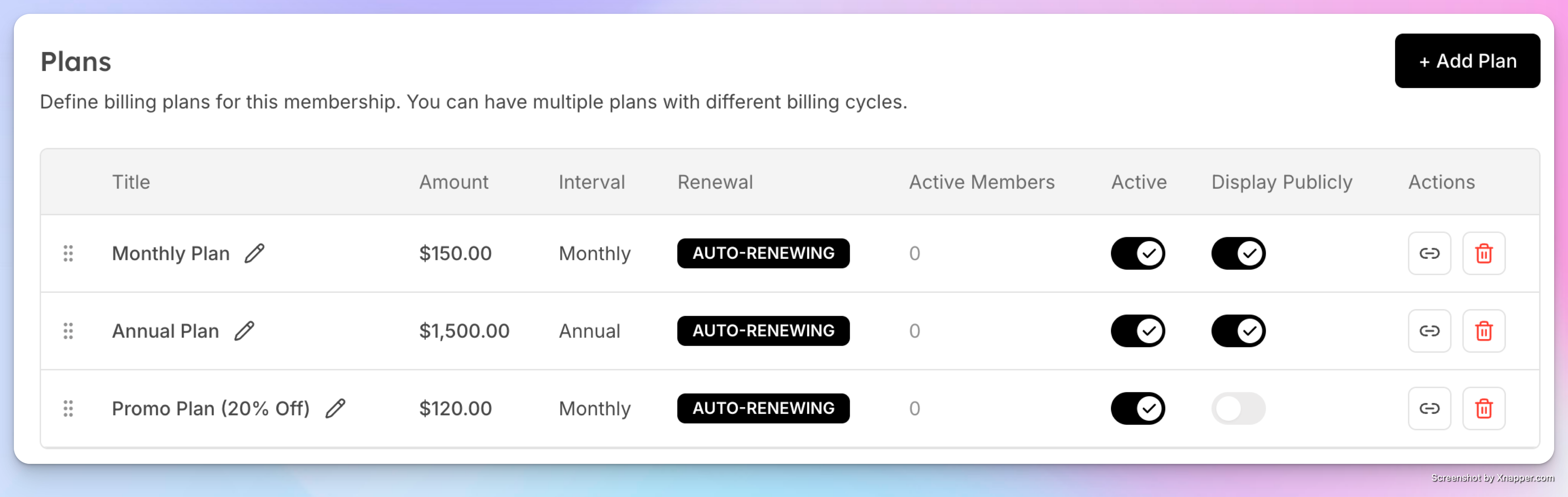
Task: Grab the Annual Plan drag handle
Action: coord(68,331)
